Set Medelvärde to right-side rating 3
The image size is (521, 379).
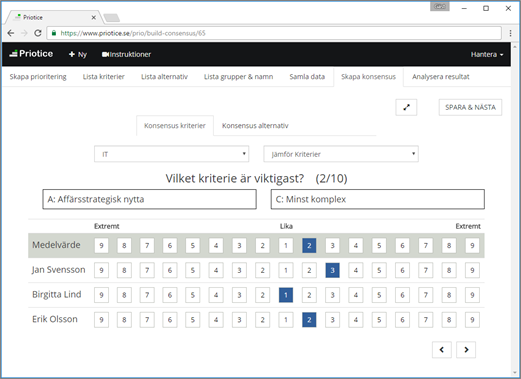332,246
